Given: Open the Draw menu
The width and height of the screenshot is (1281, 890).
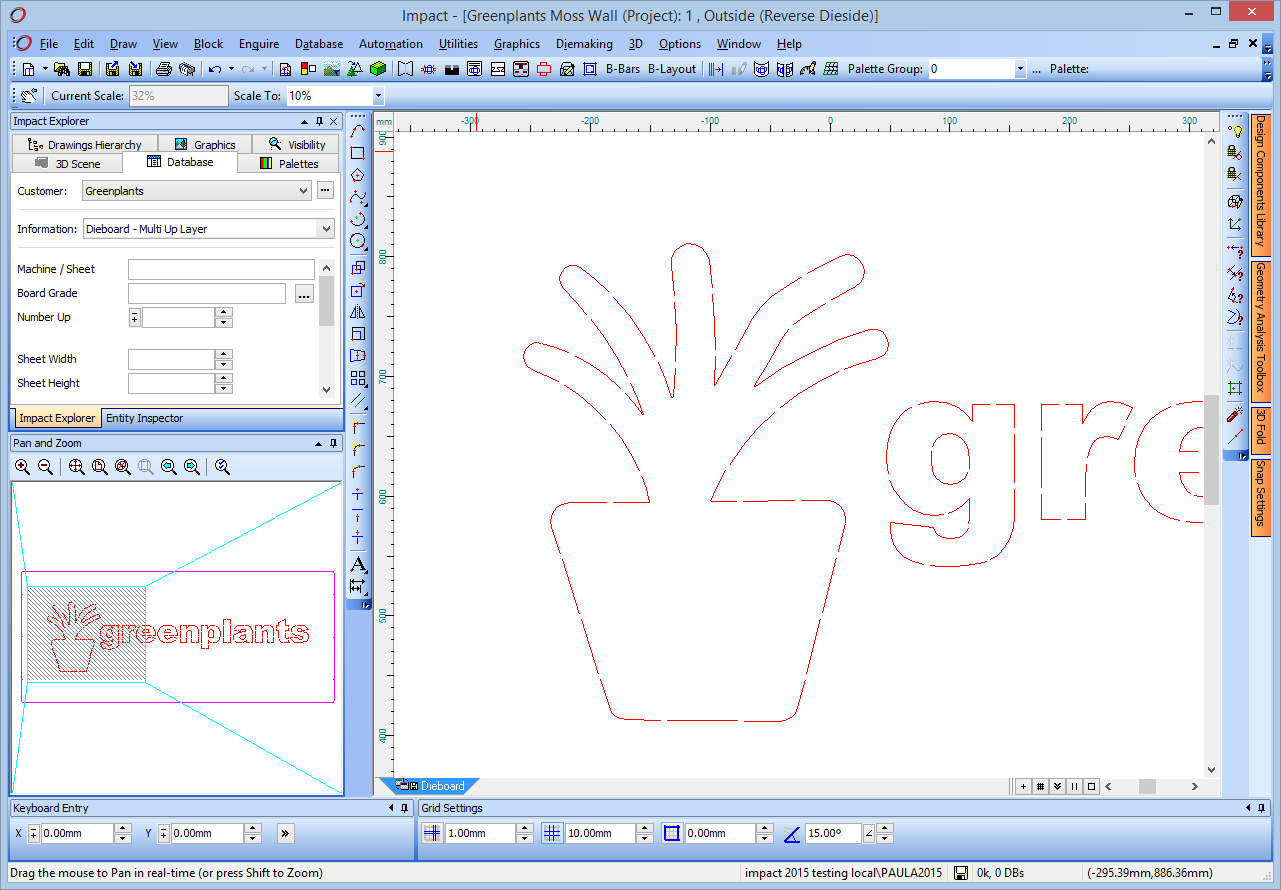Looking at the screenshot, I should pyautogui.click(x=123, y=44).
